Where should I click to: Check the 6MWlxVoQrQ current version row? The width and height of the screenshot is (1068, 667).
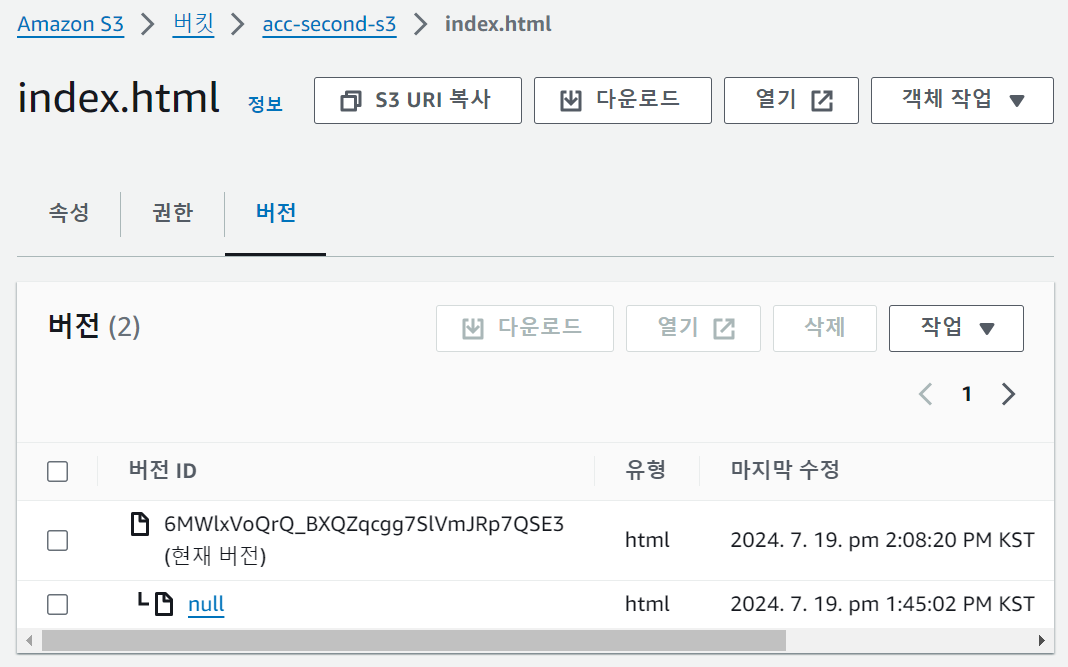coord(57,541)
